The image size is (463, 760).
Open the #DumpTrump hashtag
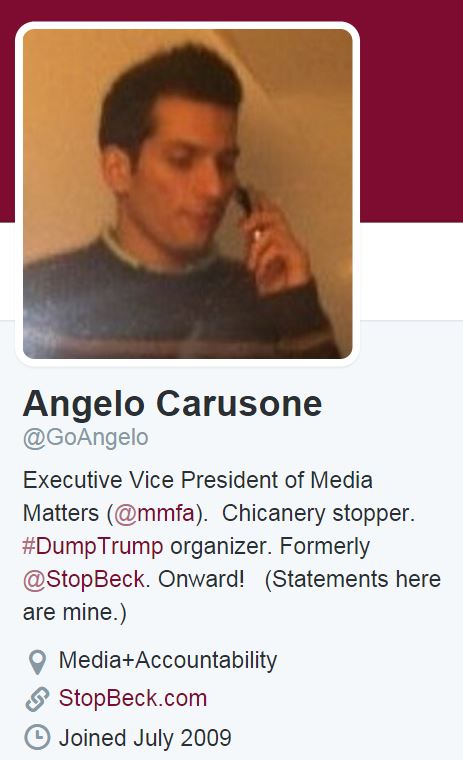93,546
